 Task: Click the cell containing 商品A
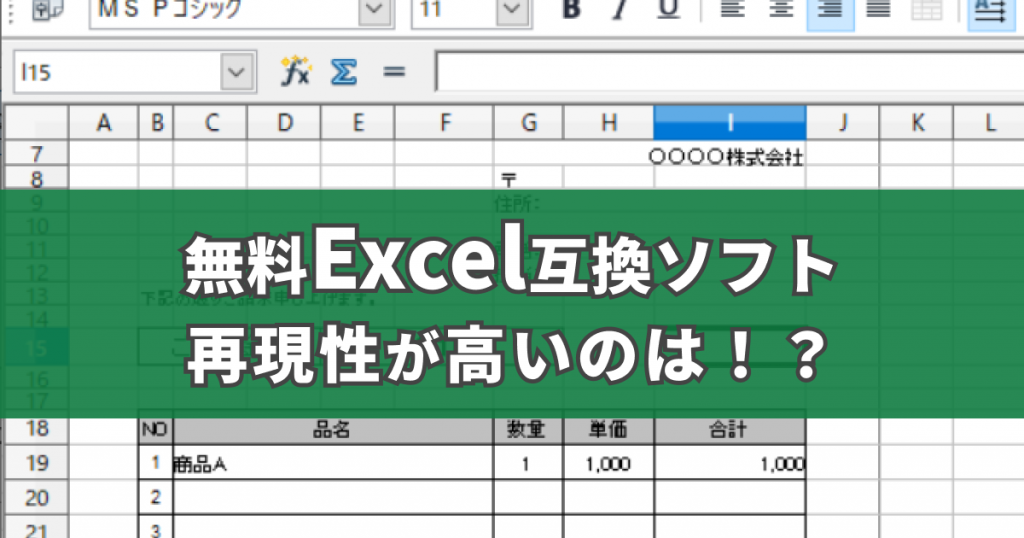pyautogui.click(x=333, y=464)
